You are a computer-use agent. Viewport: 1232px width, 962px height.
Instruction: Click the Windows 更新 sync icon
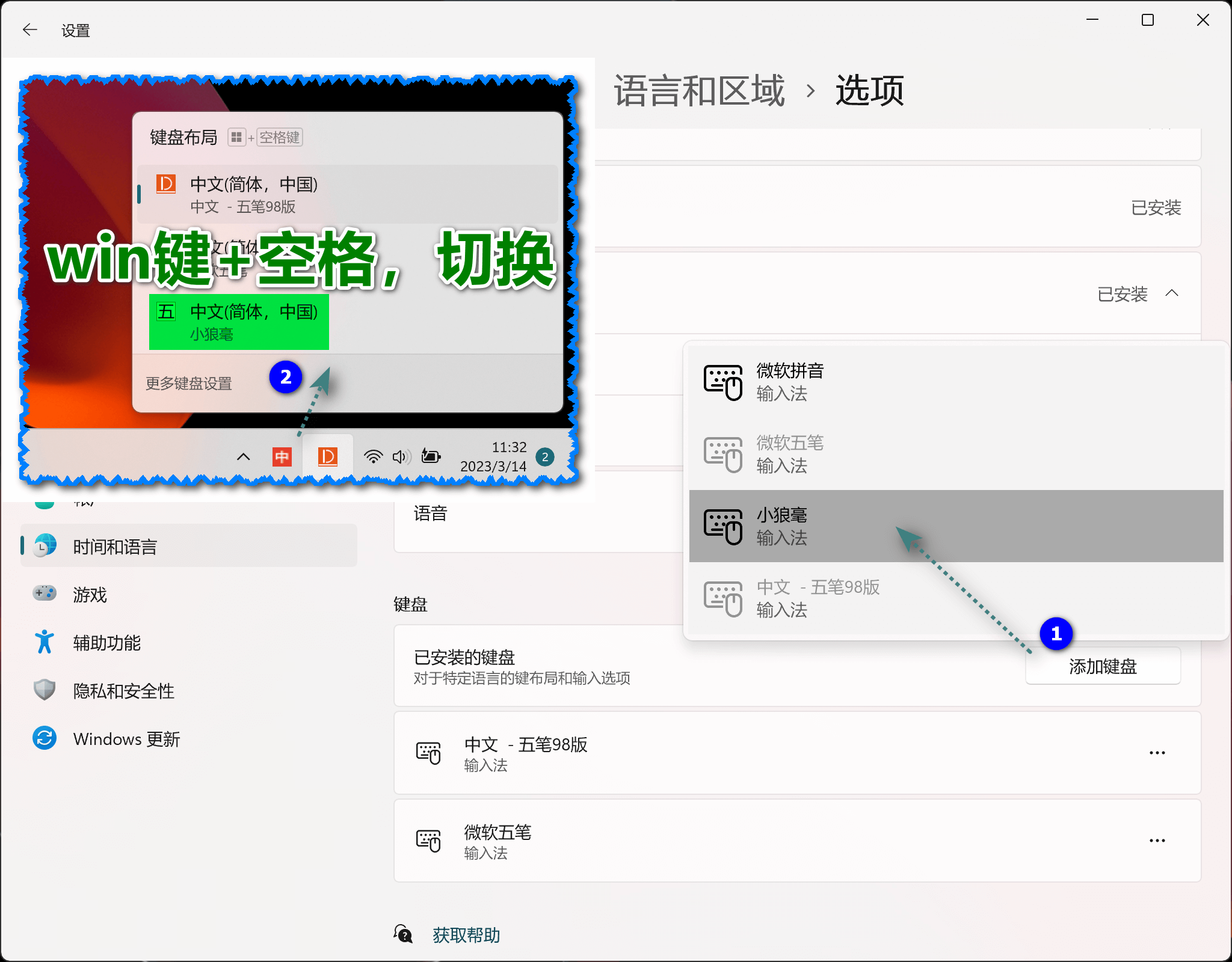click(45, 738)
